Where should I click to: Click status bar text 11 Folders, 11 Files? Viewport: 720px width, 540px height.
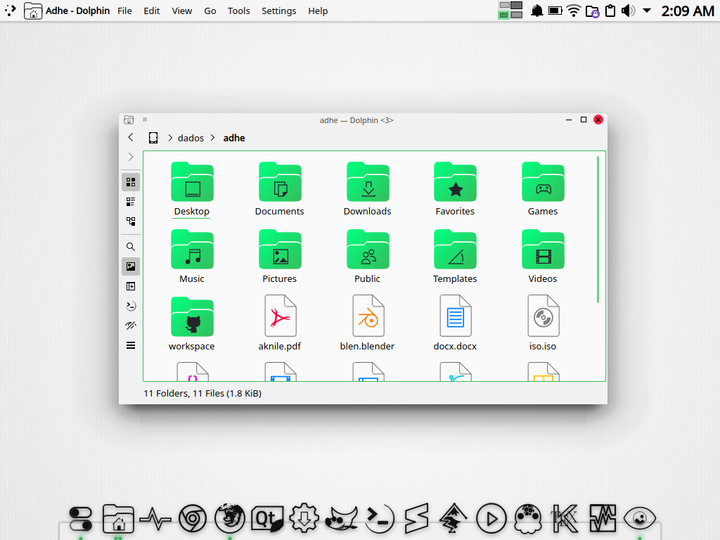(202, 394)
